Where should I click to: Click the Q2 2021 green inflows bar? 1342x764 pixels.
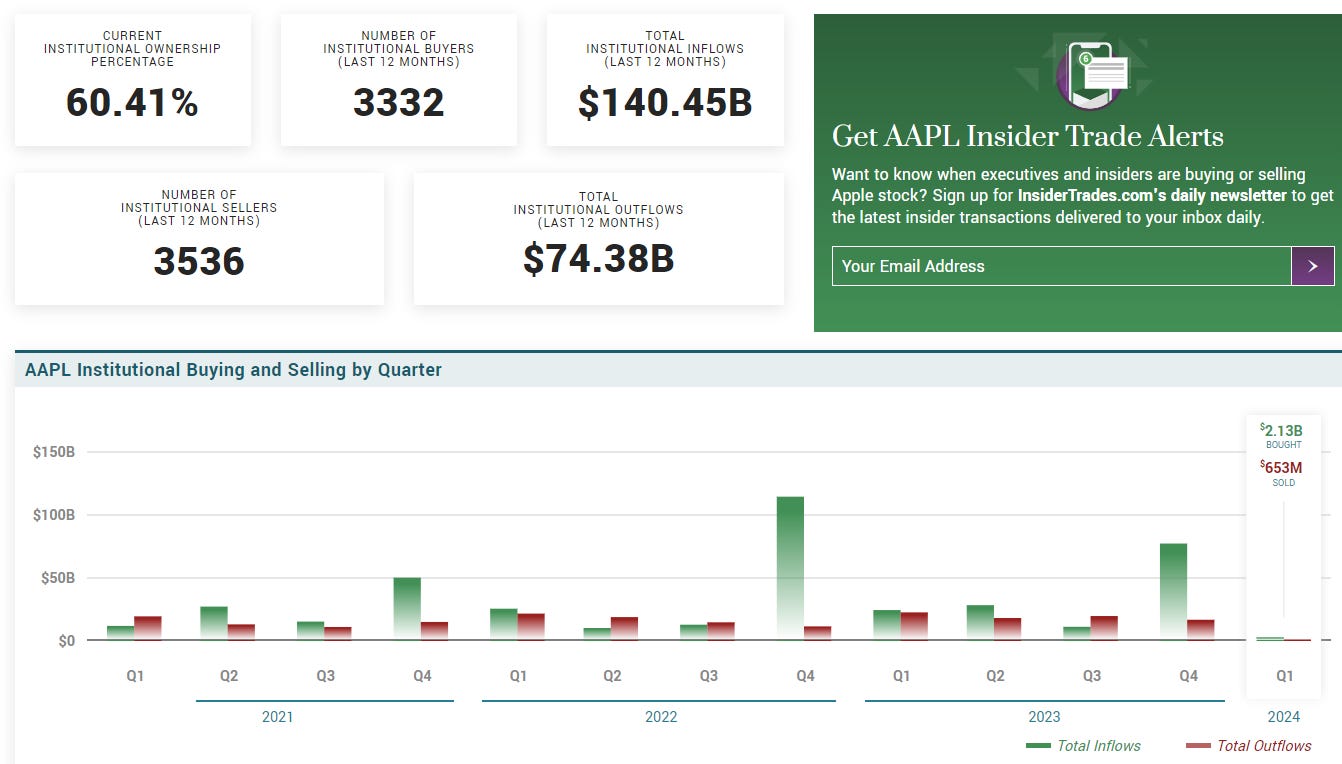point(214,623)
